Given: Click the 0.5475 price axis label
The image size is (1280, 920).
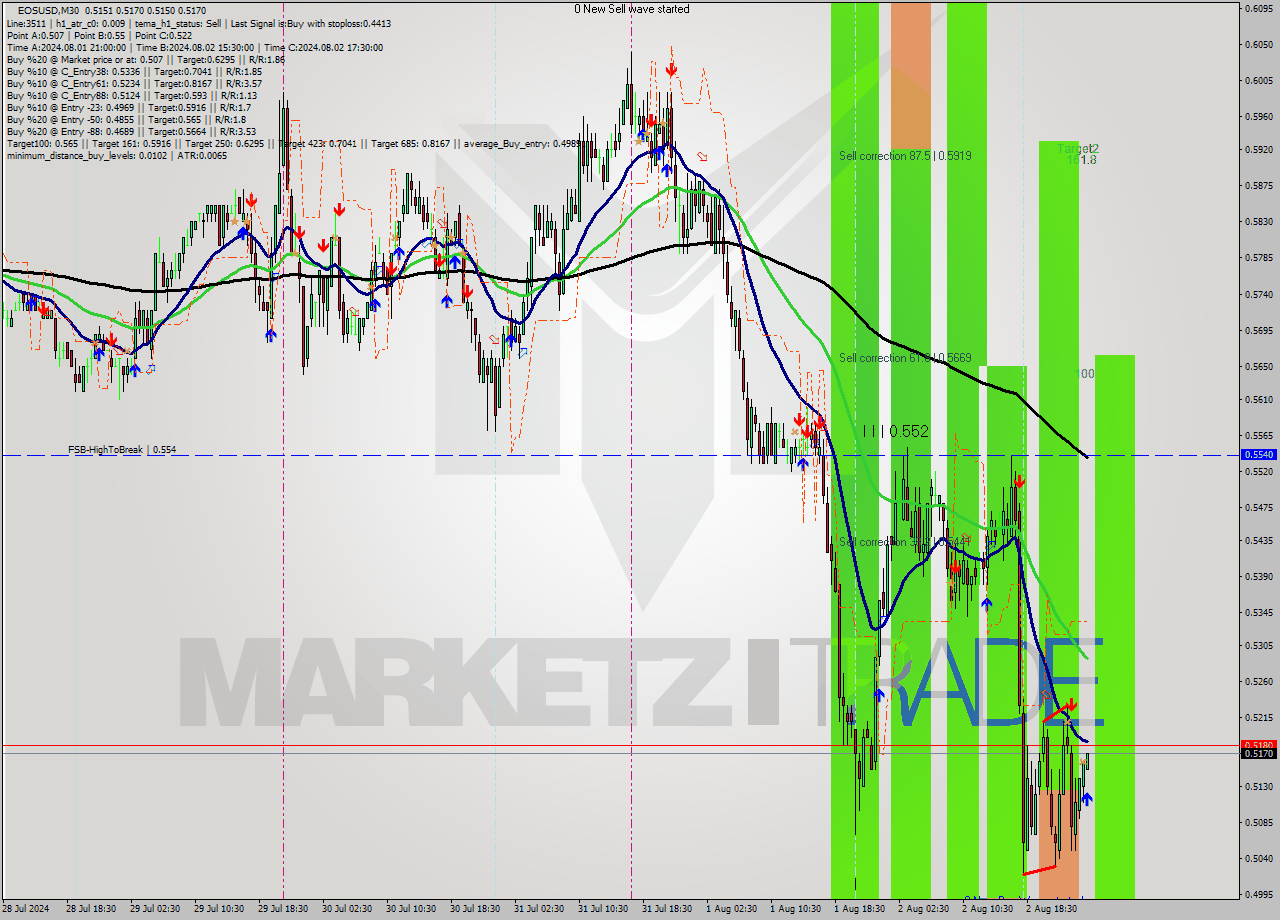Looking at the screenshot, I should (x=1258, y=508).
